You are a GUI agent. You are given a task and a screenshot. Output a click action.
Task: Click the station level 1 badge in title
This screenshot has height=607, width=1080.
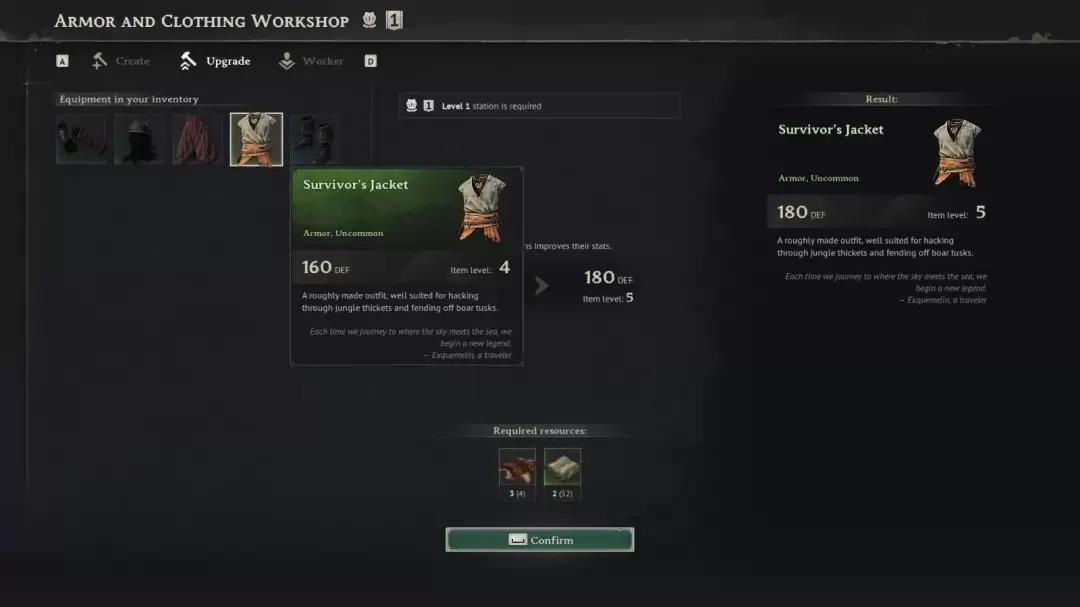[x=394, y=20]
